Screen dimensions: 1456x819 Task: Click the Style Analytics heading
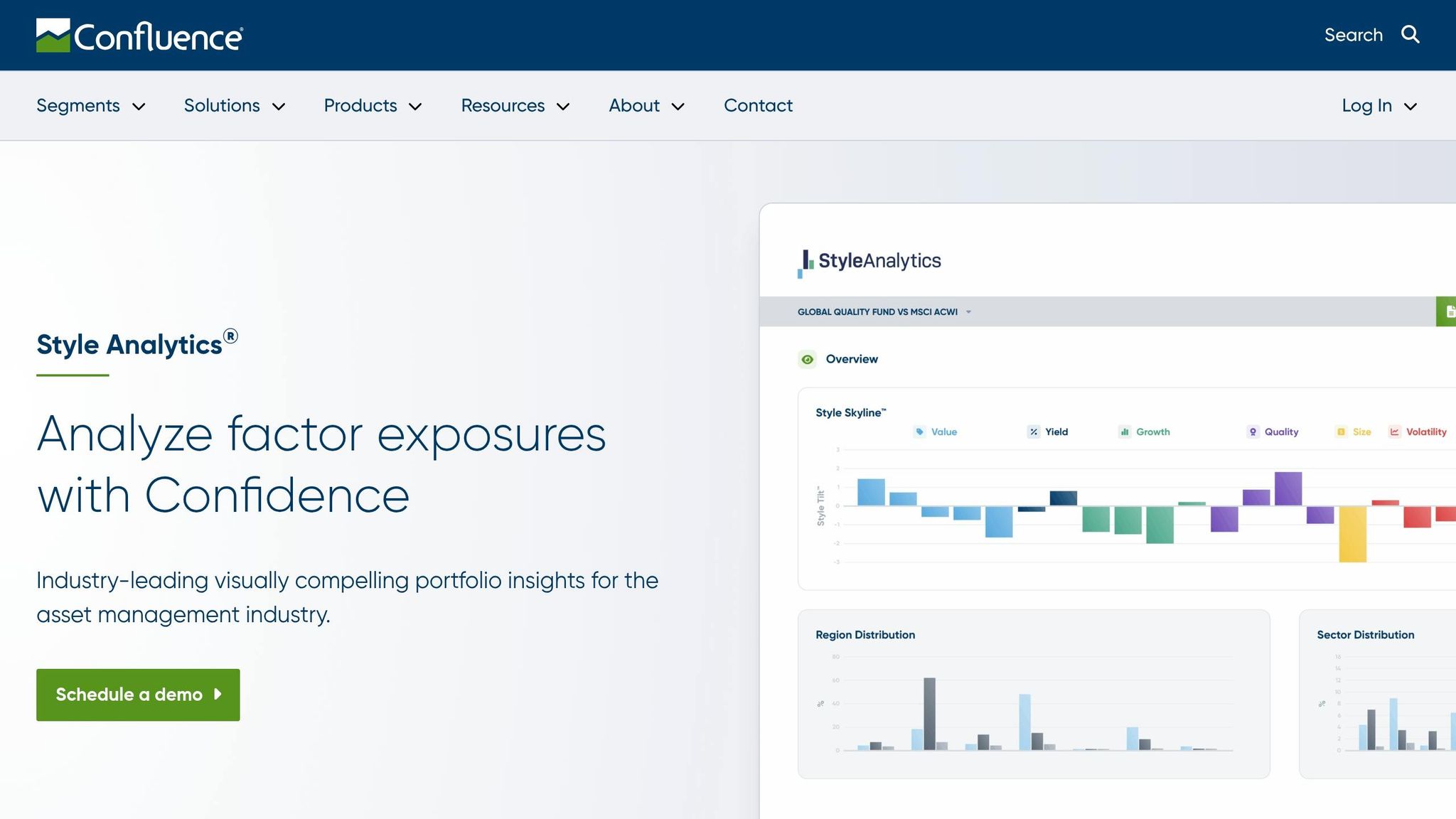[x=137, y=344]
